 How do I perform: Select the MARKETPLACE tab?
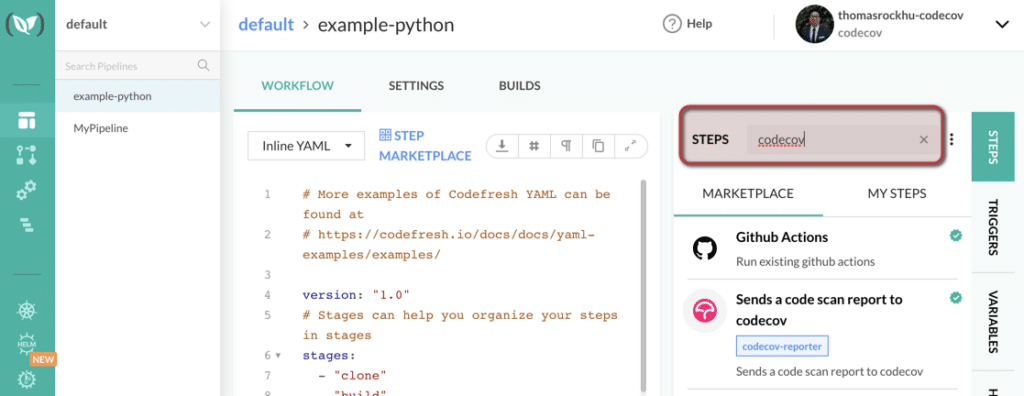pyautogui.click(x=748, y=193)
